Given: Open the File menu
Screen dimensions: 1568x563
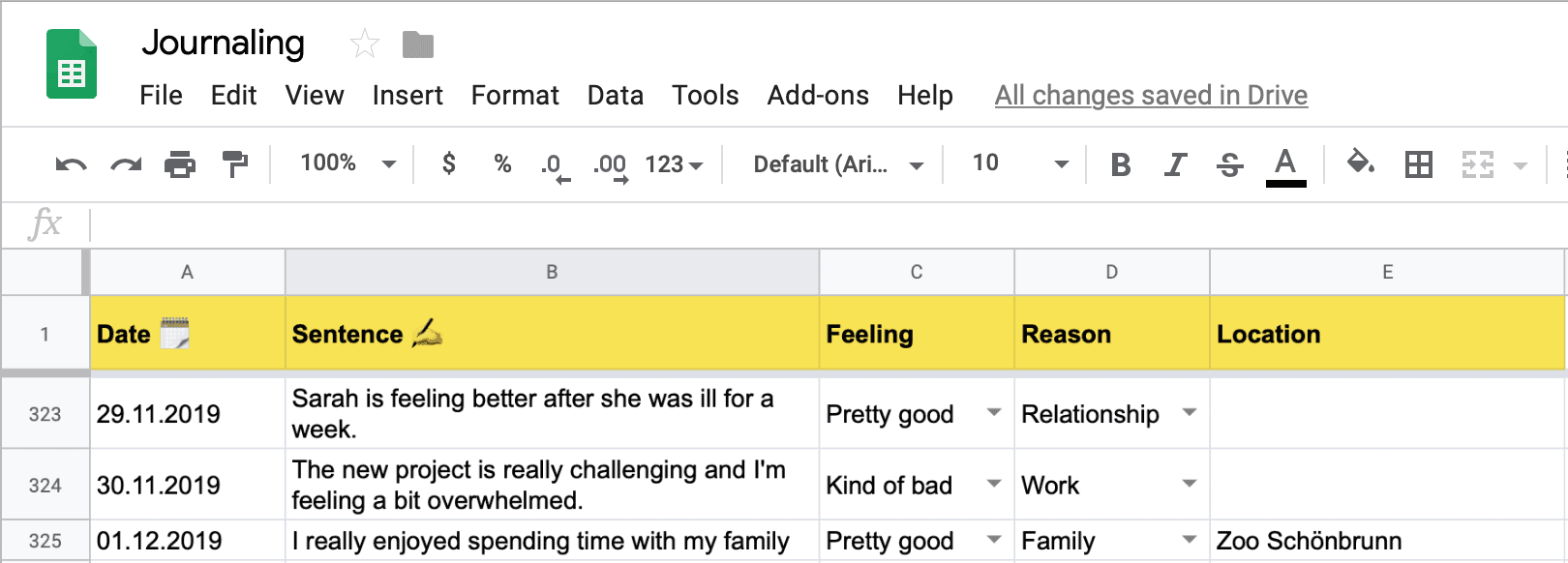Looking at the screenshot, I should tap(161, 95).
